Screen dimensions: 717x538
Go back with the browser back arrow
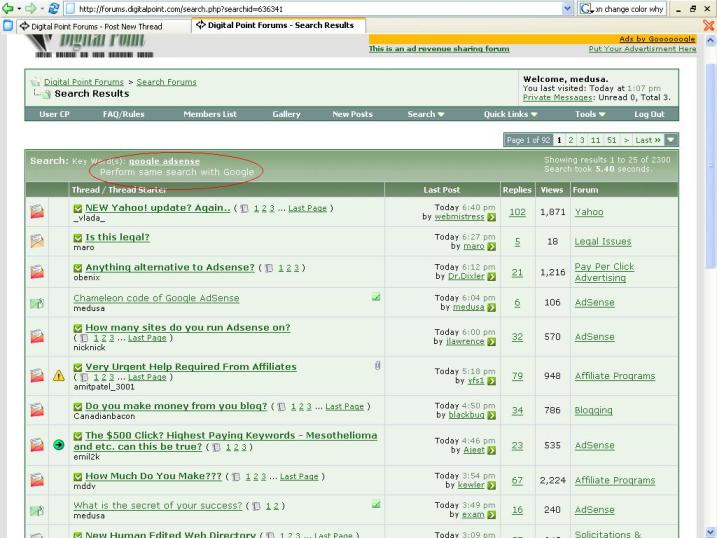(8, 8)
